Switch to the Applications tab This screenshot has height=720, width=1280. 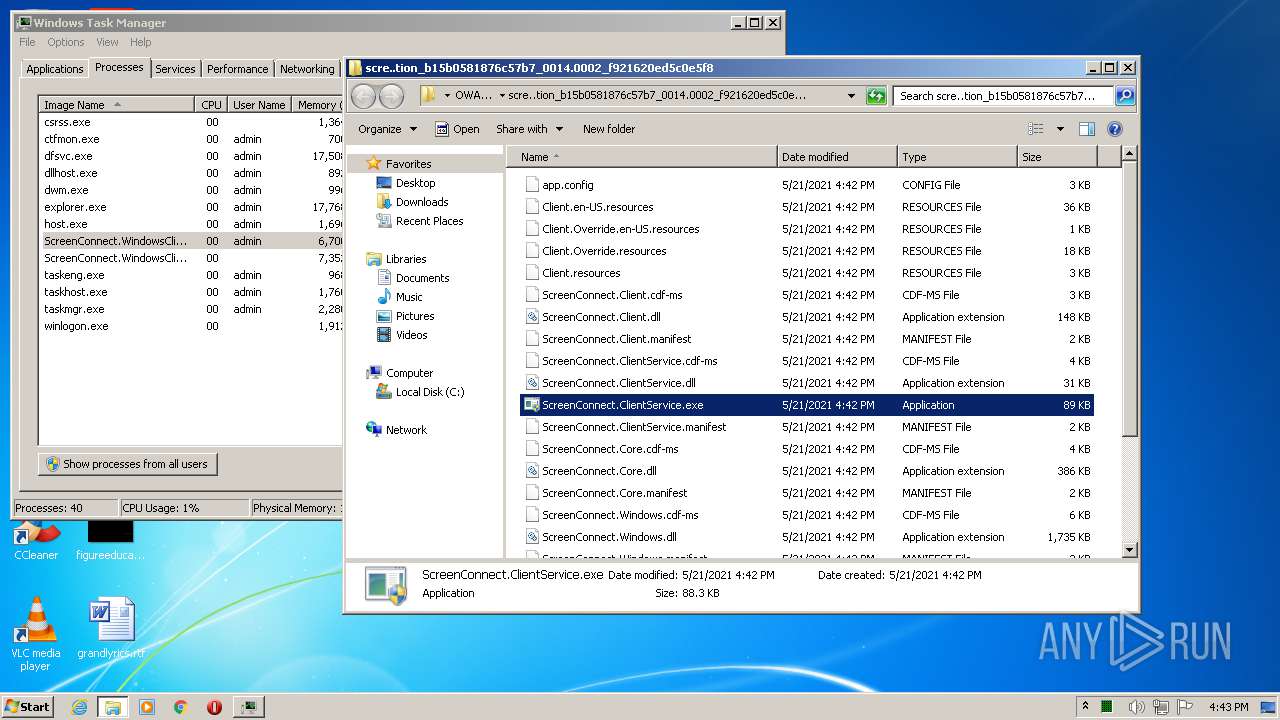pyautogui.click(x=54, y=69)
